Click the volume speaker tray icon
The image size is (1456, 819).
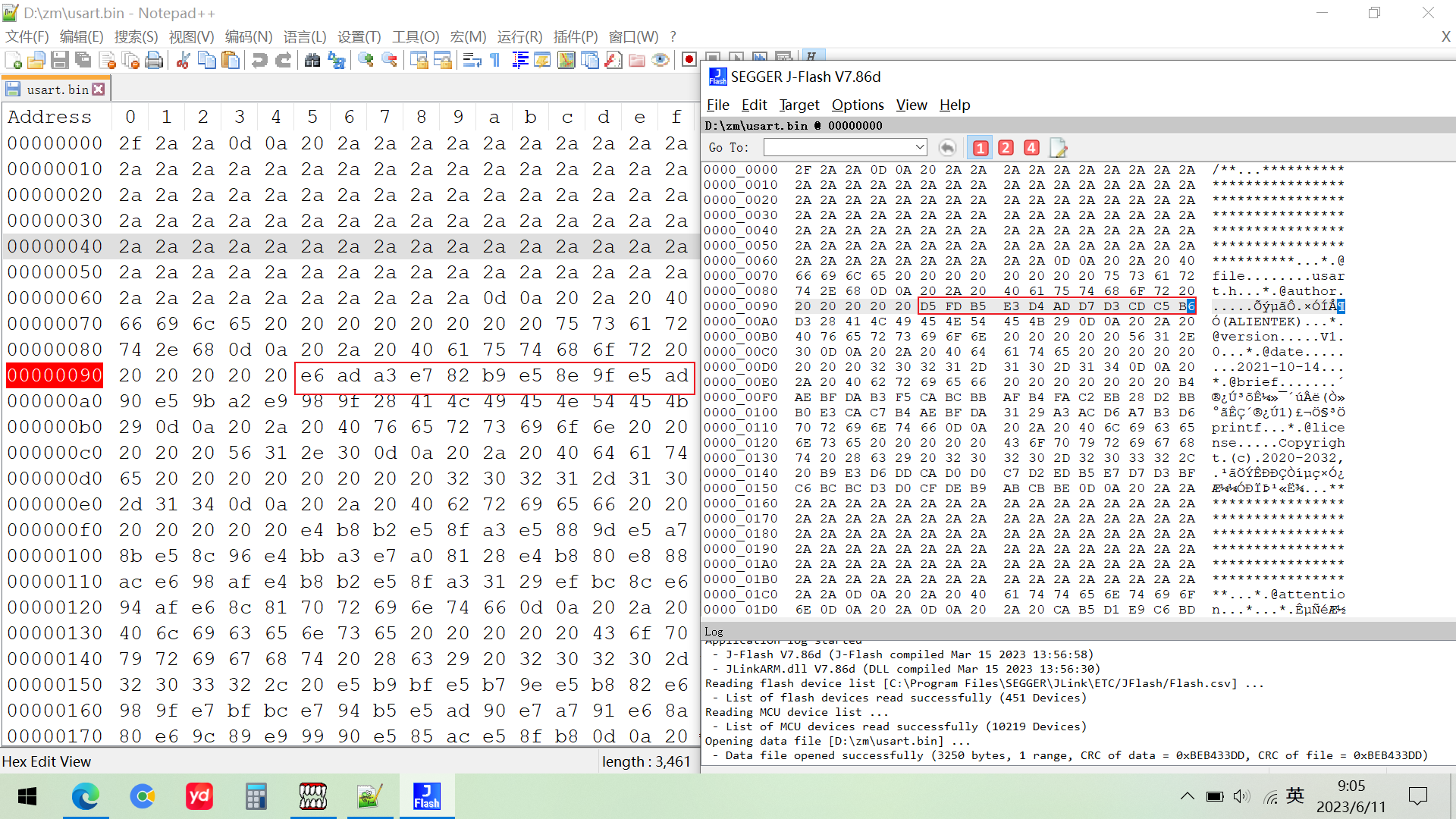pyautogui.click(x=1241, y=796)
